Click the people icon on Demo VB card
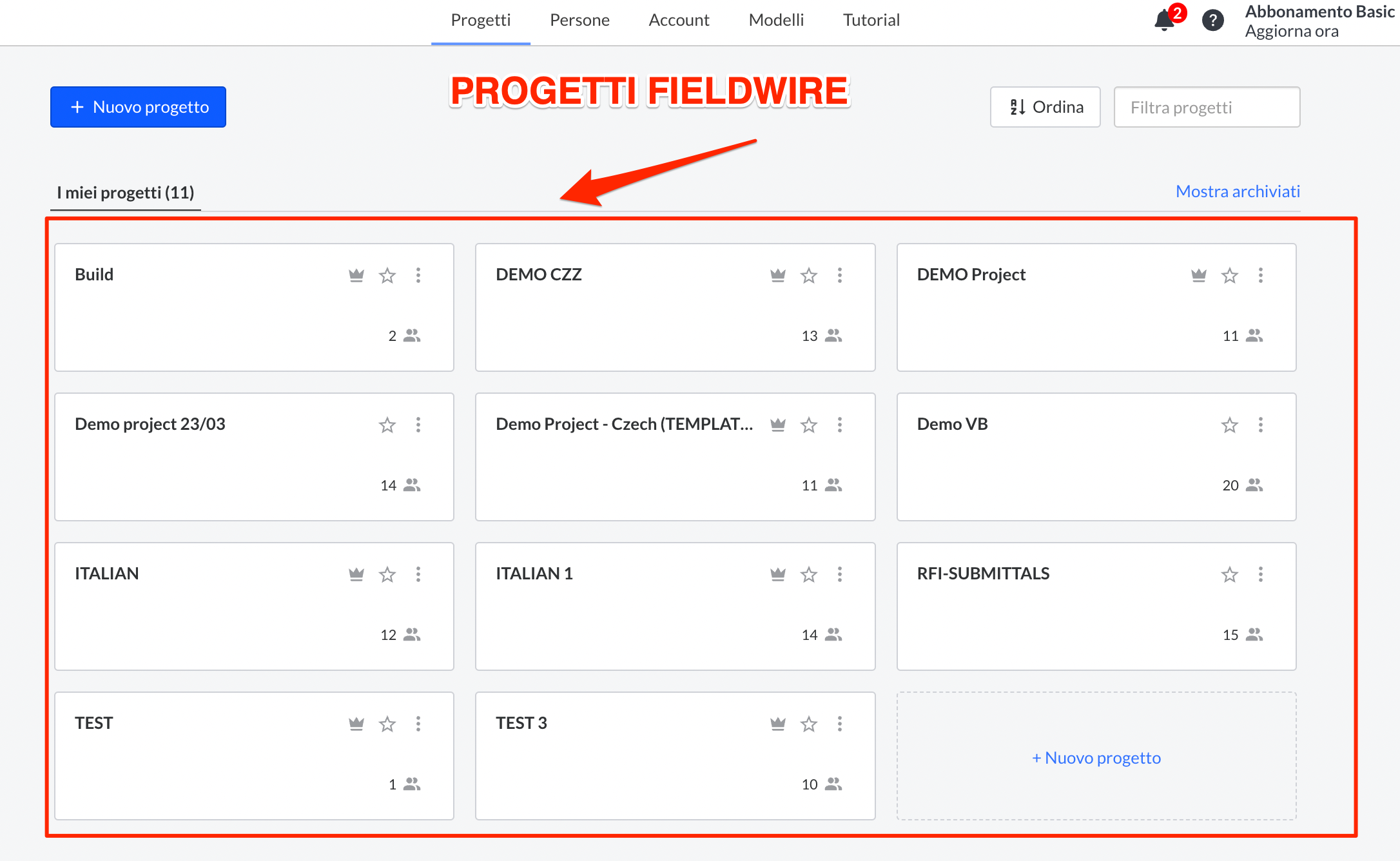The height and width of the screenshot is (861, 1400). point(1254,485)
